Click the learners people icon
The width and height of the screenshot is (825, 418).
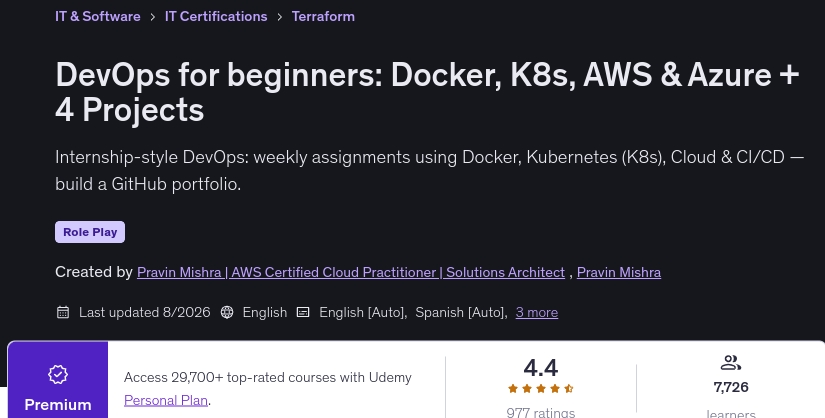pyautogui.click(x=730, y=363)
